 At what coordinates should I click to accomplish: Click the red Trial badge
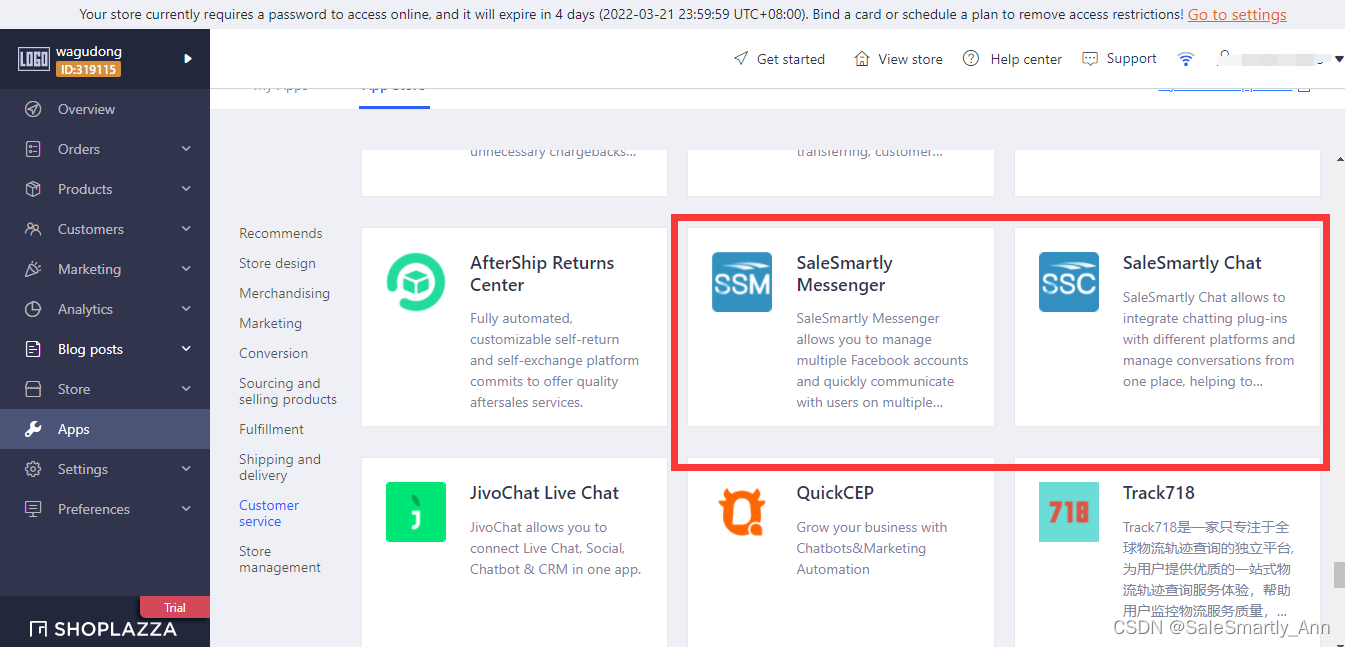click(x=175, y=607)
